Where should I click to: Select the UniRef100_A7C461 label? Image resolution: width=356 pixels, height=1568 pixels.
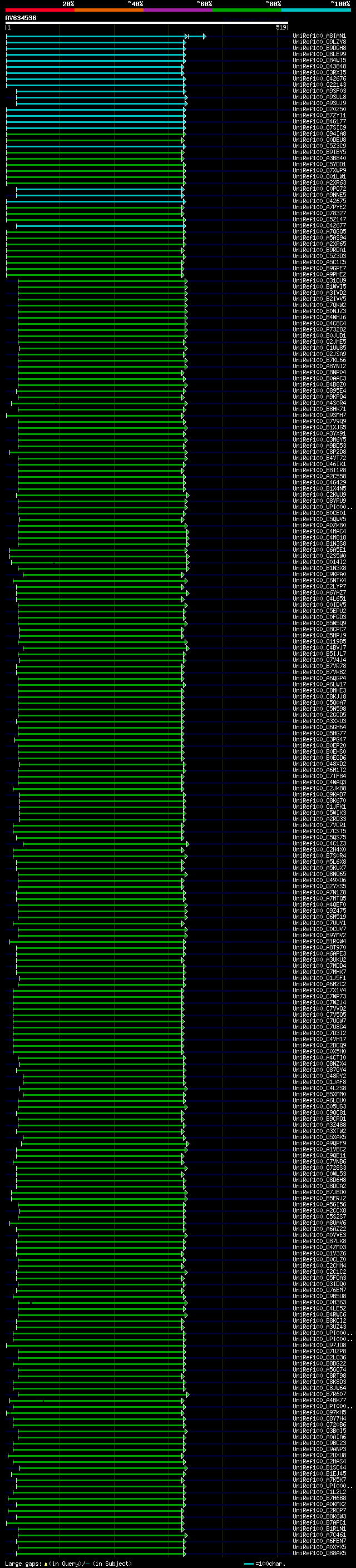coord(319,1535)
